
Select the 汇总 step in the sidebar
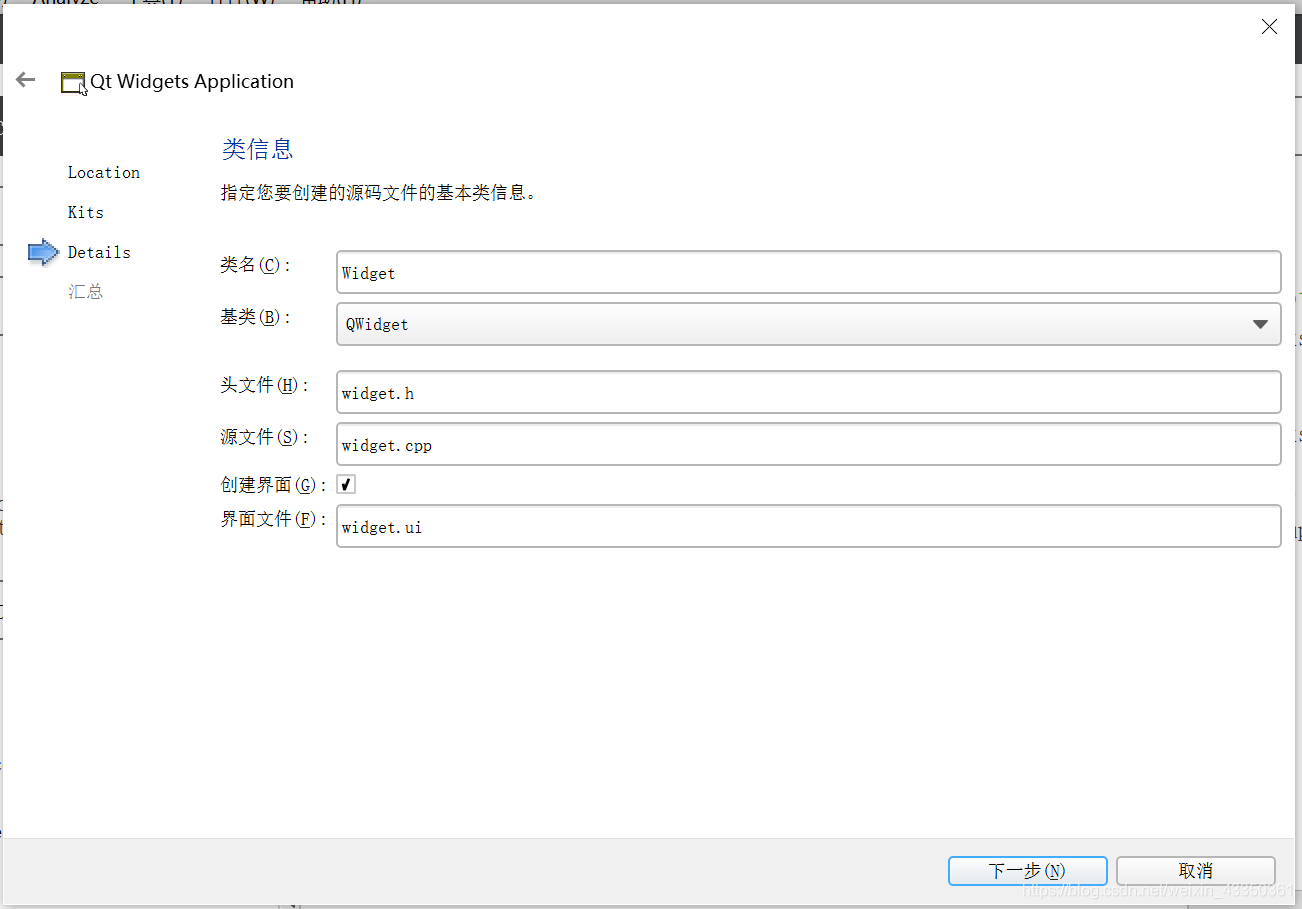(x=86, y=292)
